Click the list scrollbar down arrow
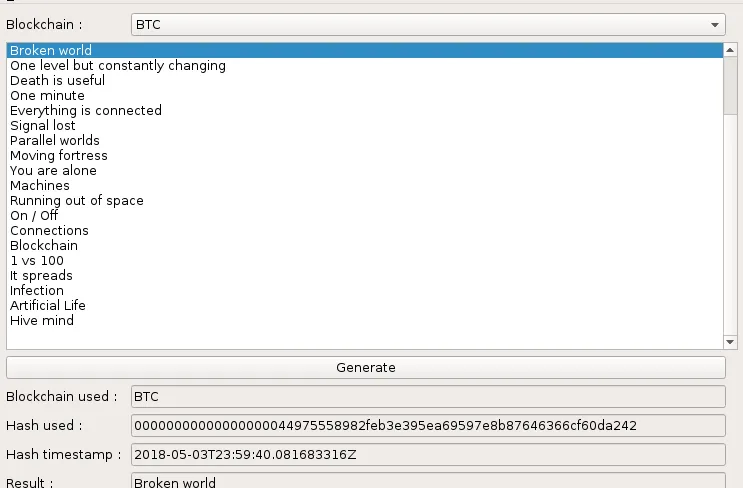Viewport: 743px width, 488px height. coord(730,342)
